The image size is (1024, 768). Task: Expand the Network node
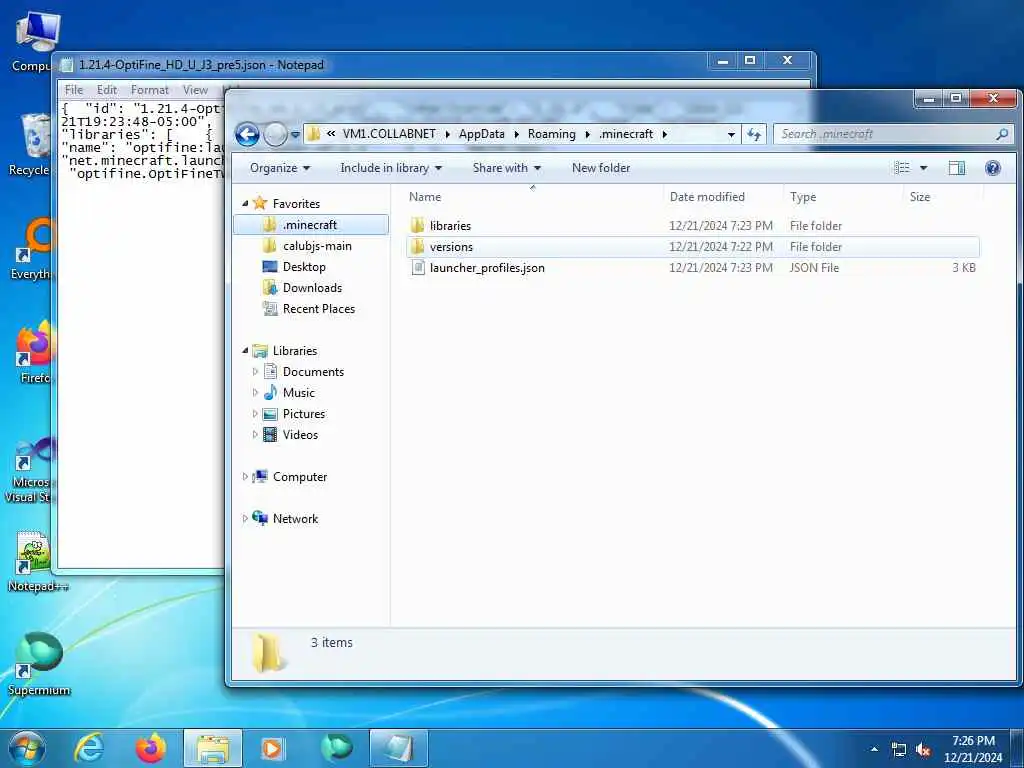pos(246,519)
